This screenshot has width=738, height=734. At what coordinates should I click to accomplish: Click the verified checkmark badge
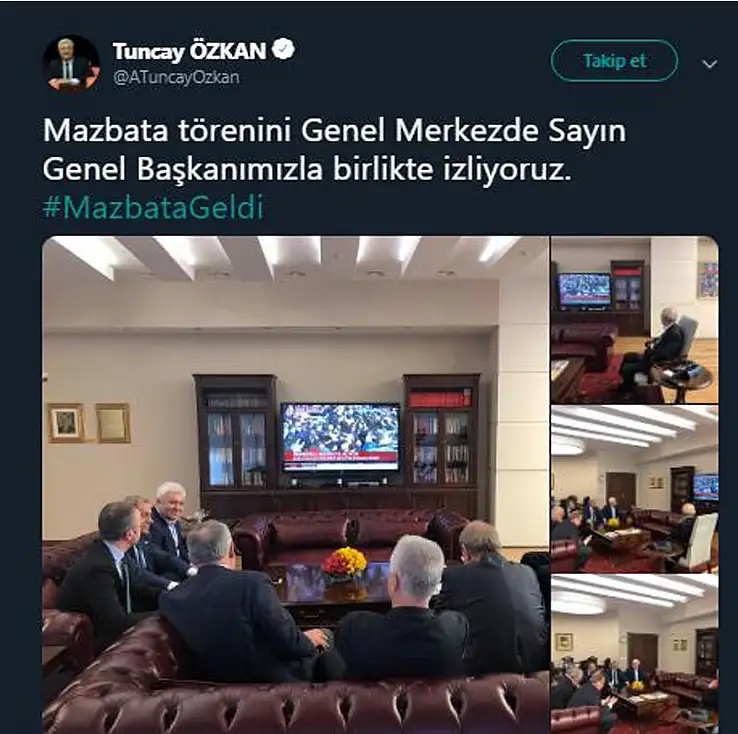pyautogui.click(x=284, y=49)
